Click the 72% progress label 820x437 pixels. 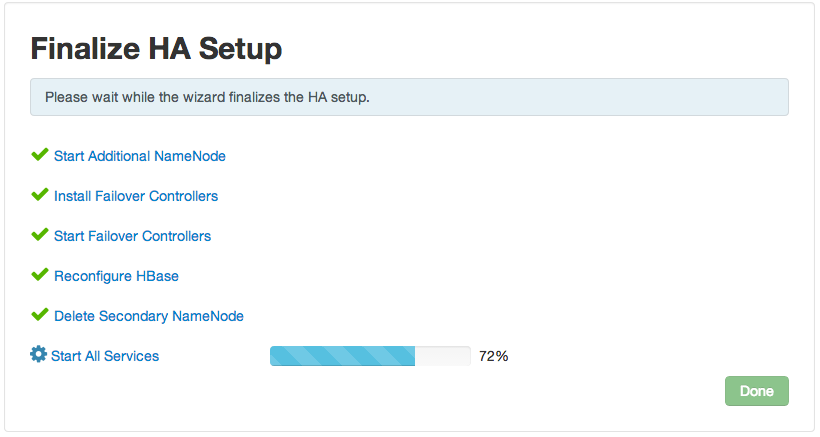(493, 356)
